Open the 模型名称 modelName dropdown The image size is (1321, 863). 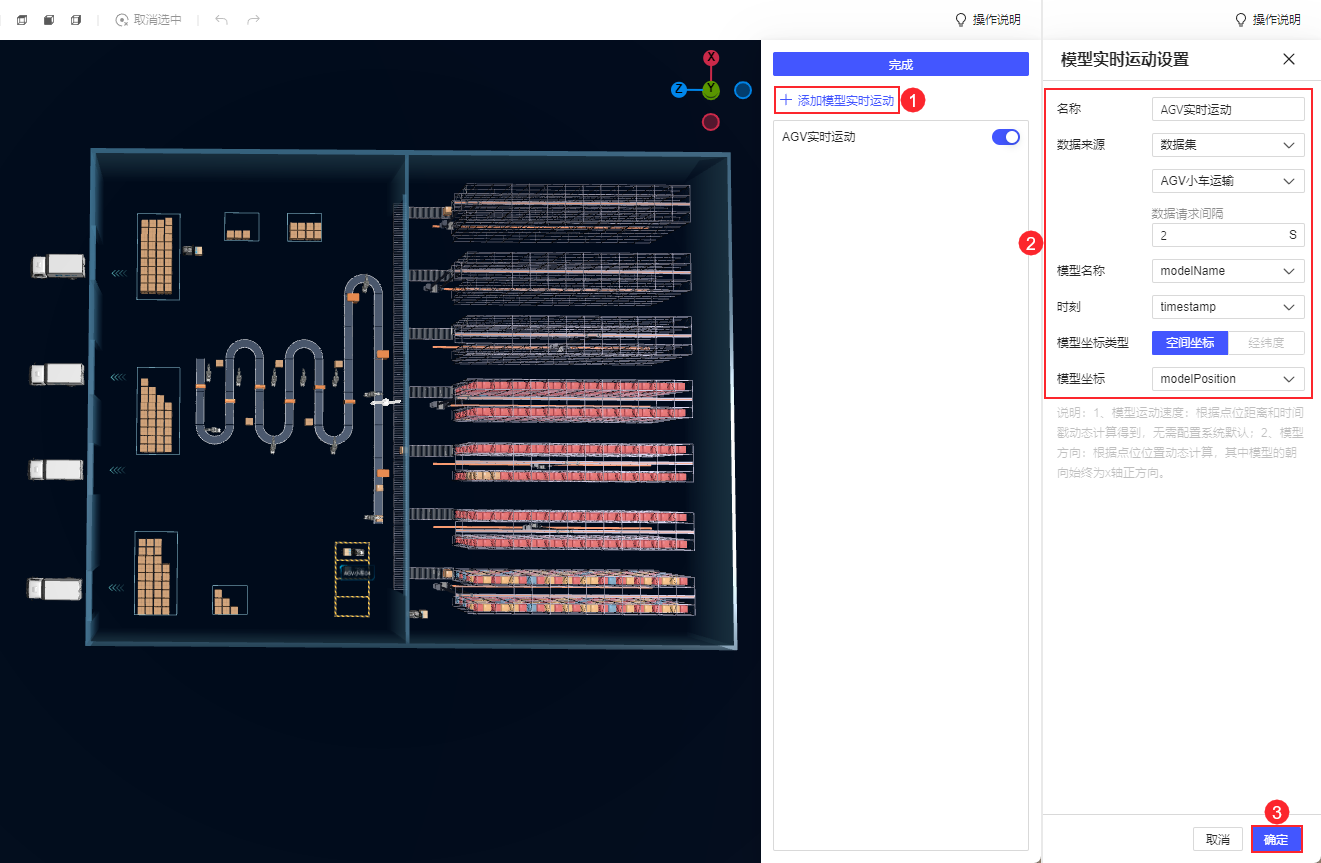1228,271
